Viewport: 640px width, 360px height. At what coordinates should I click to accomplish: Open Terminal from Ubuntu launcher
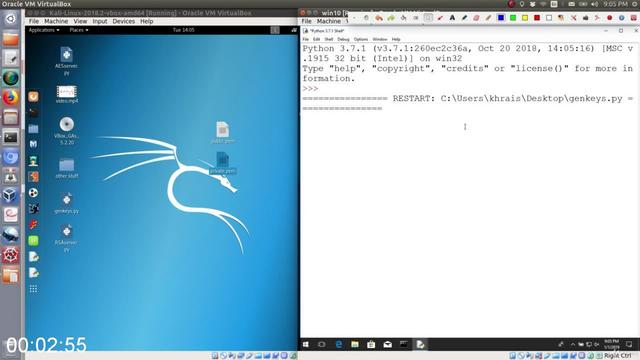tap(11, 138)
